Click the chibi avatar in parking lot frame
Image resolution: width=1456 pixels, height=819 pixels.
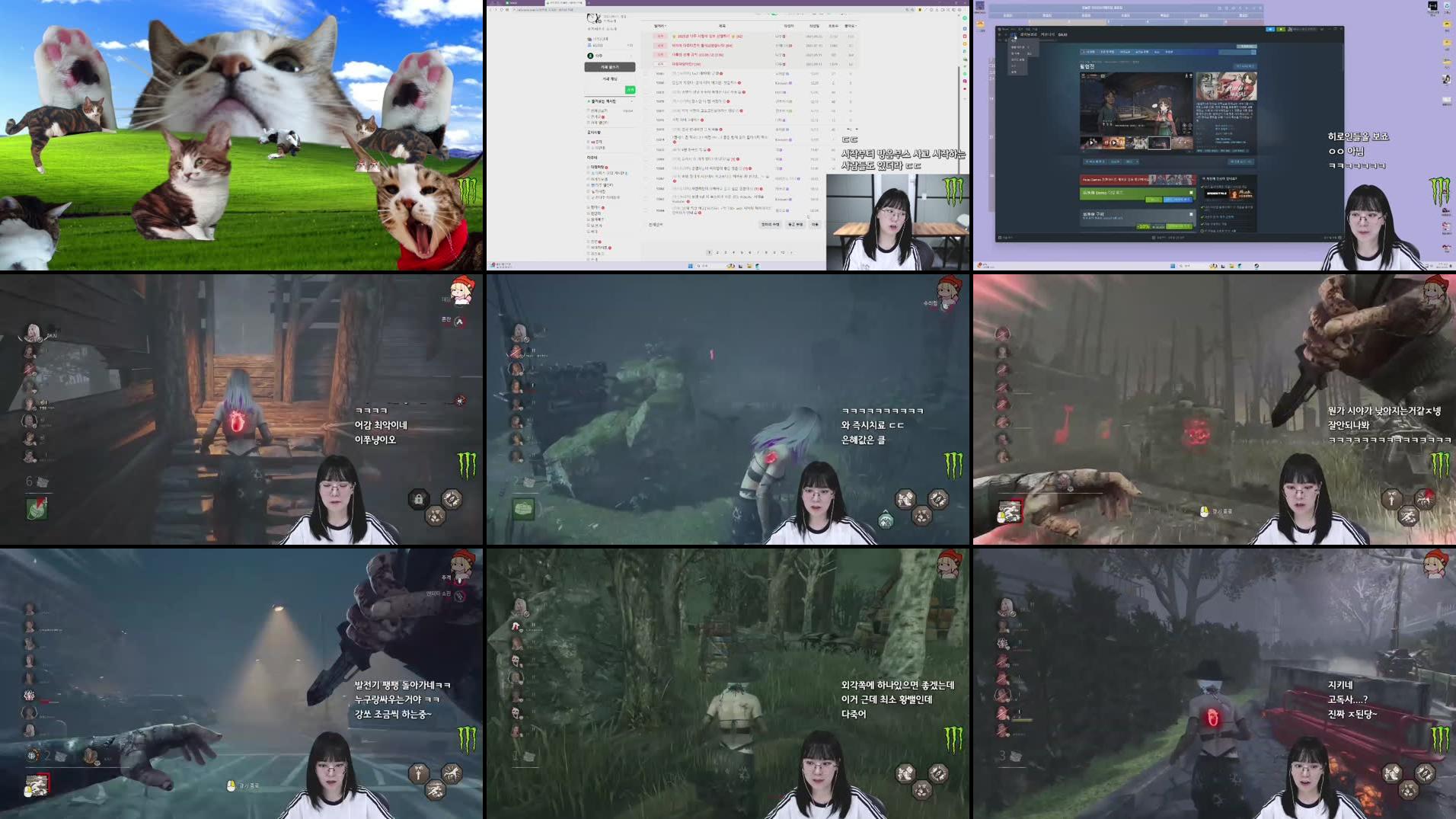pos(462,566)
